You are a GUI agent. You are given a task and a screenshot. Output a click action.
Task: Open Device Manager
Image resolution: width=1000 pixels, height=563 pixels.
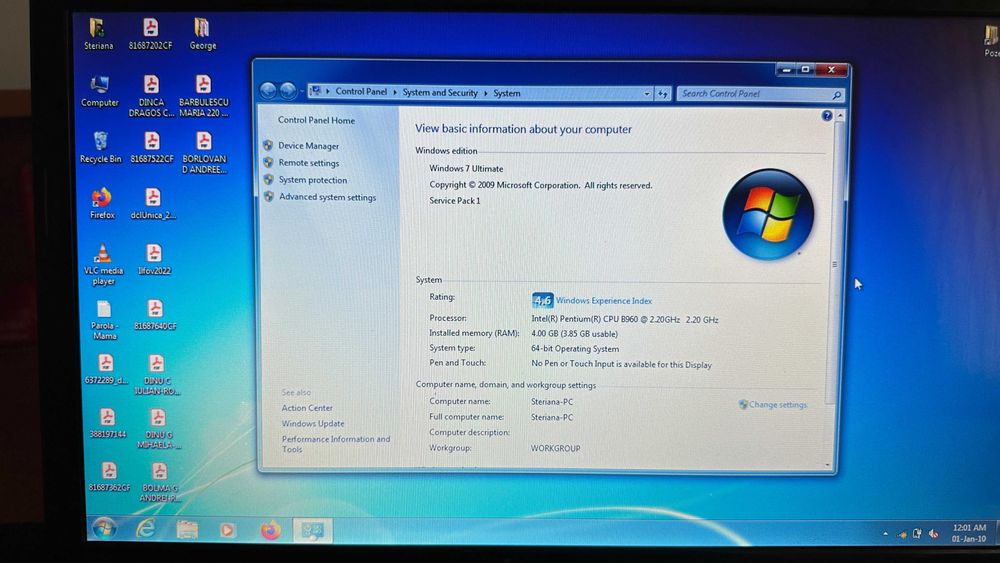click(x=309, y=146)
